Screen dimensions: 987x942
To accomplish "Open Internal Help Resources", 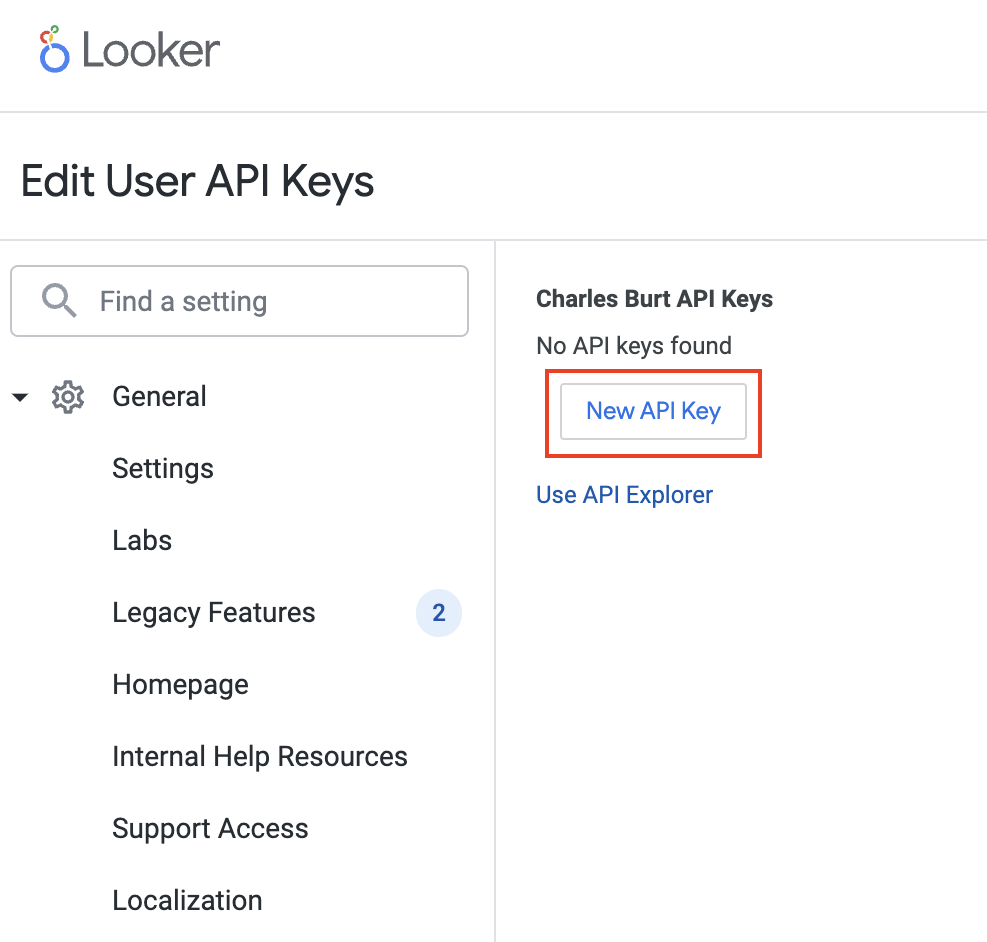I will coord(260,757).
